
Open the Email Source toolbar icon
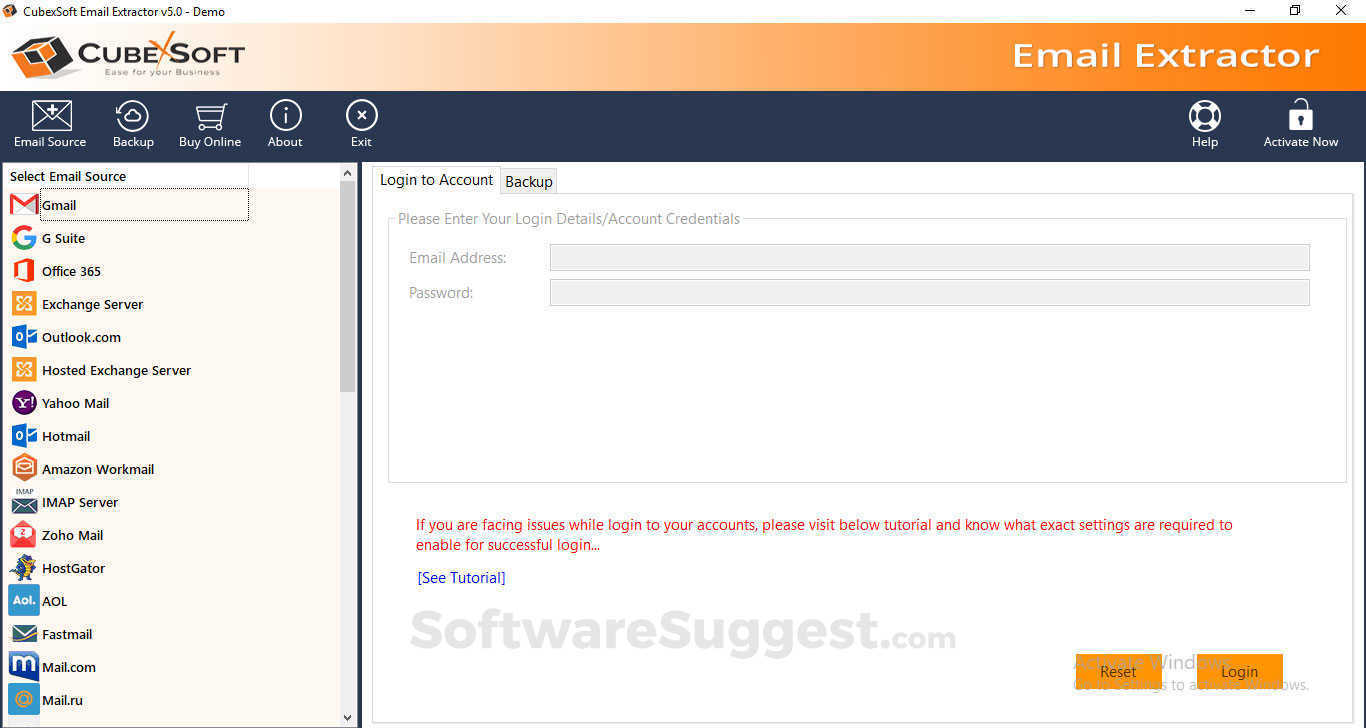pyautogui.click(x=49, y=122)
